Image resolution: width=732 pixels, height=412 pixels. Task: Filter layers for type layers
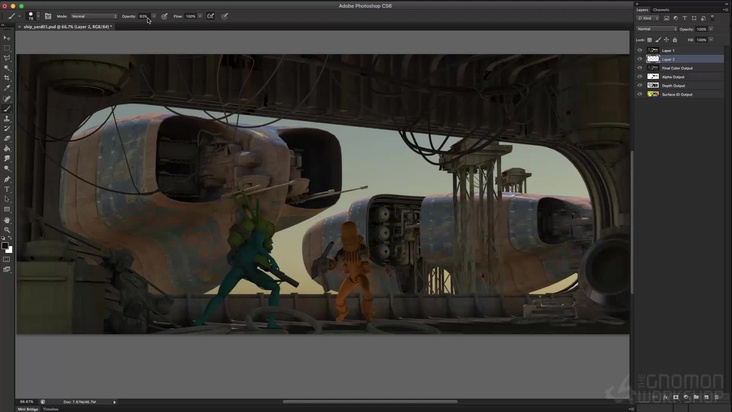[x=685, y=18]
